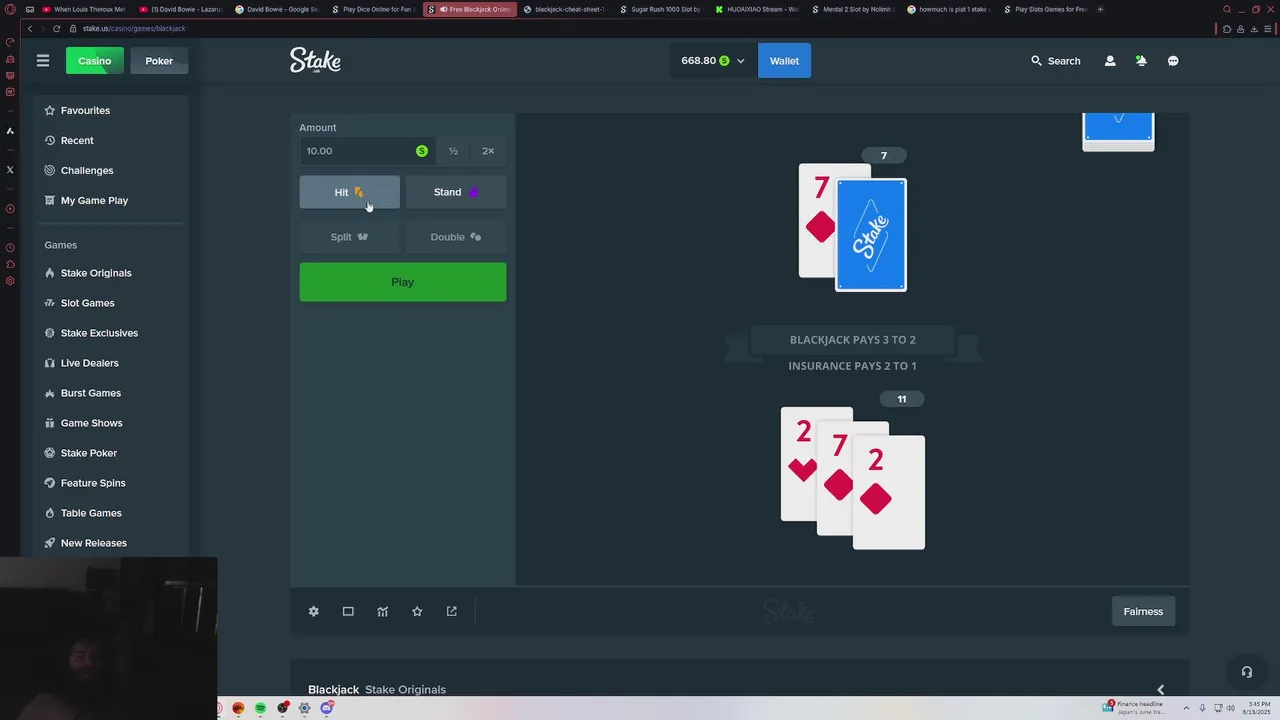Switch to When Louis Theroux browser tab
The image size is (1280, 720).
tap(86, 9)
